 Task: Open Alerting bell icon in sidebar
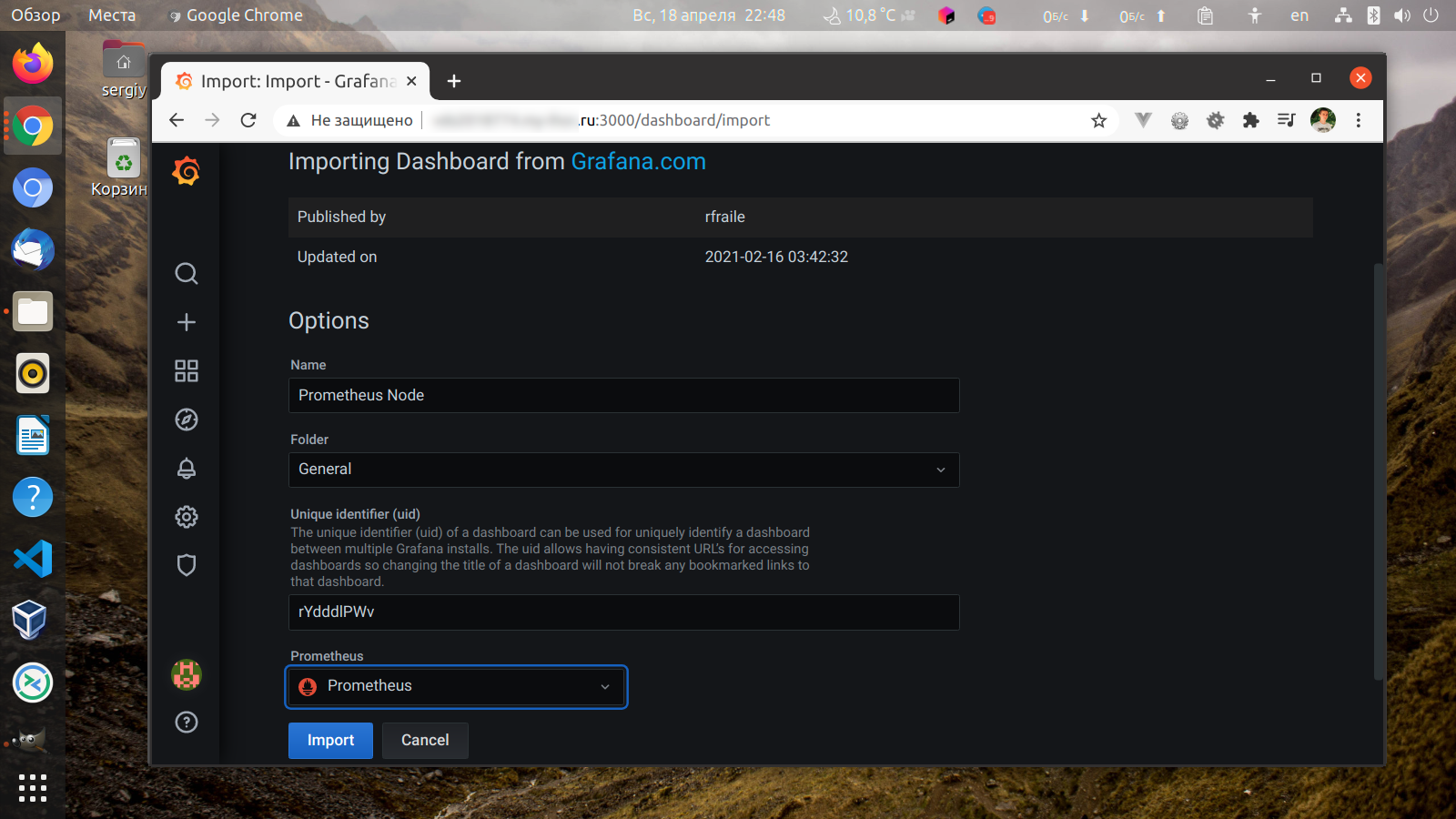[x=187, y=468]
